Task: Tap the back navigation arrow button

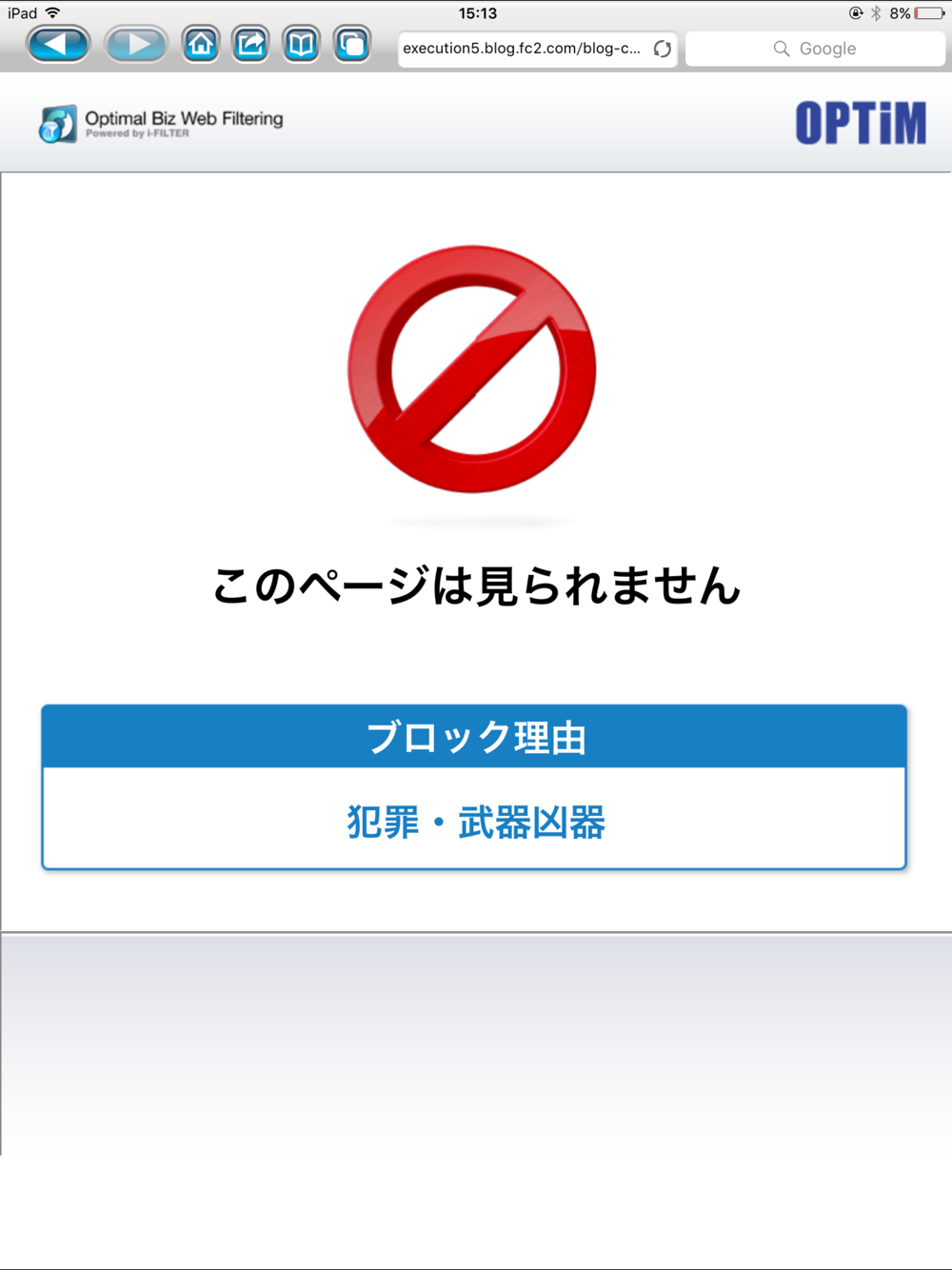Action: 58,45
